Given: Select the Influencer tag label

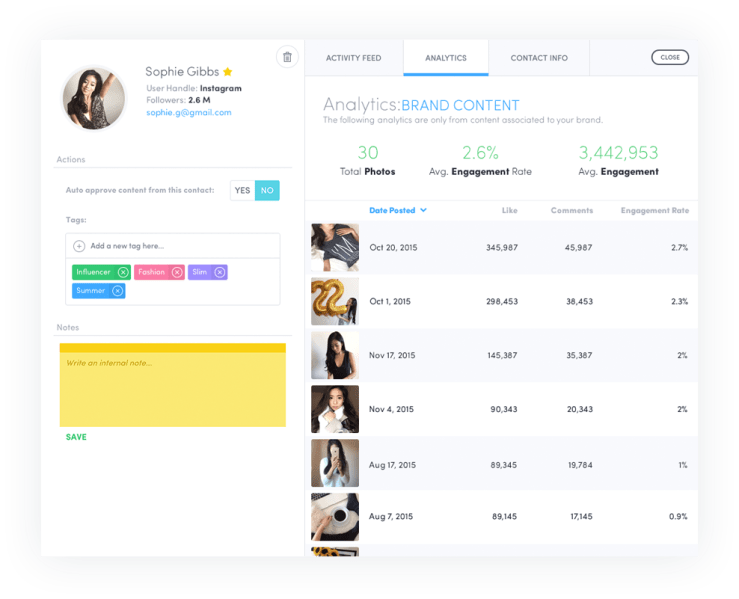Looking at the screenshot, I should click(x=93, y=272).
